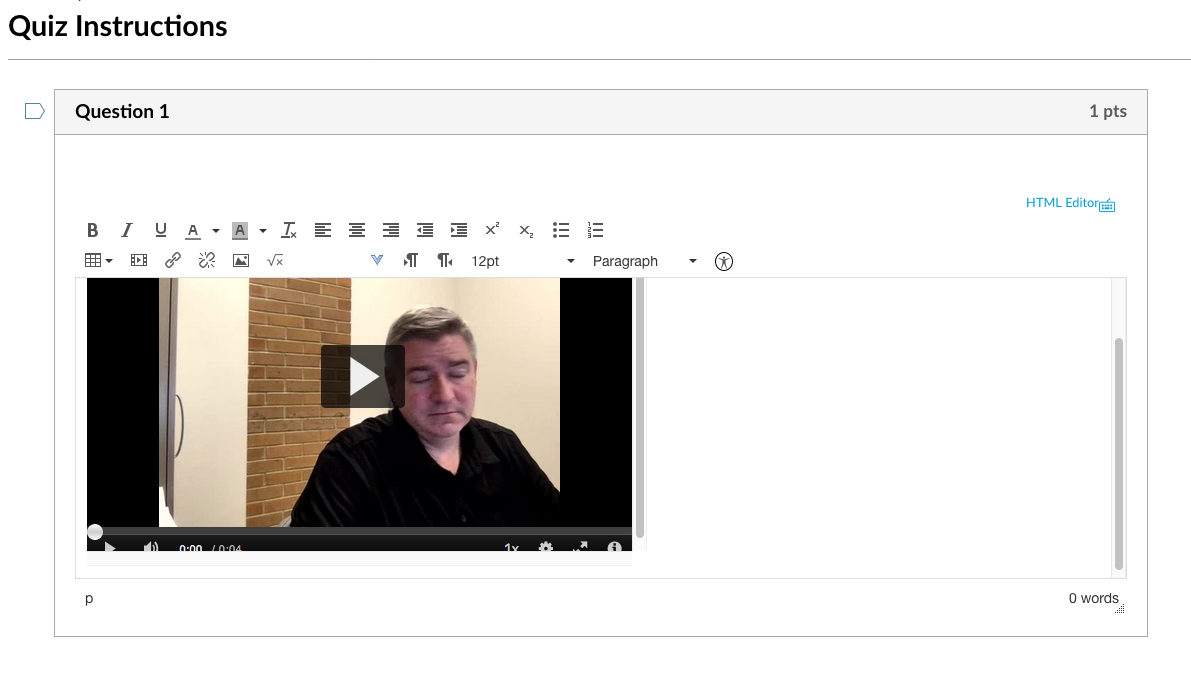Image resolution: width=1191 pixels, height=676 pixels.
Task: Apply subscript formatting
Action: click(x=526, y=231)
